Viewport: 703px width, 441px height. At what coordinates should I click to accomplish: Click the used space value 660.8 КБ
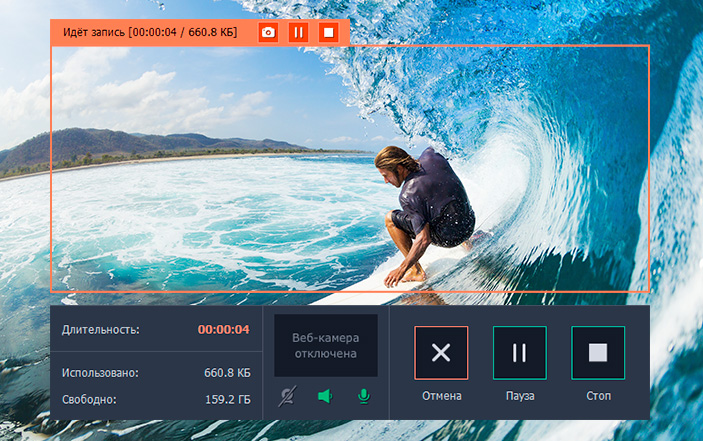(227, 372)
